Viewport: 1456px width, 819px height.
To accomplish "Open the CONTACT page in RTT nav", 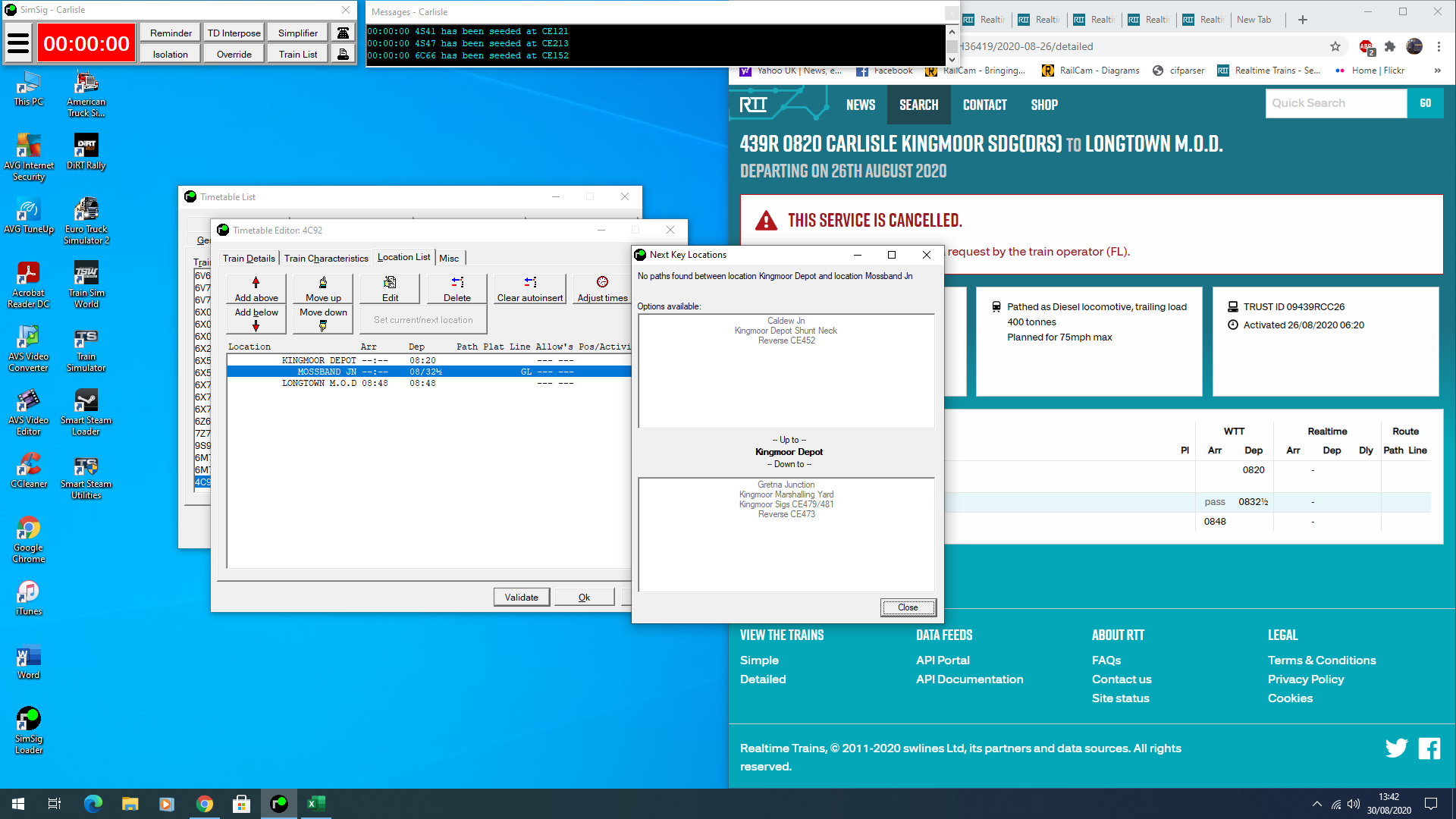I will (984, 105).
